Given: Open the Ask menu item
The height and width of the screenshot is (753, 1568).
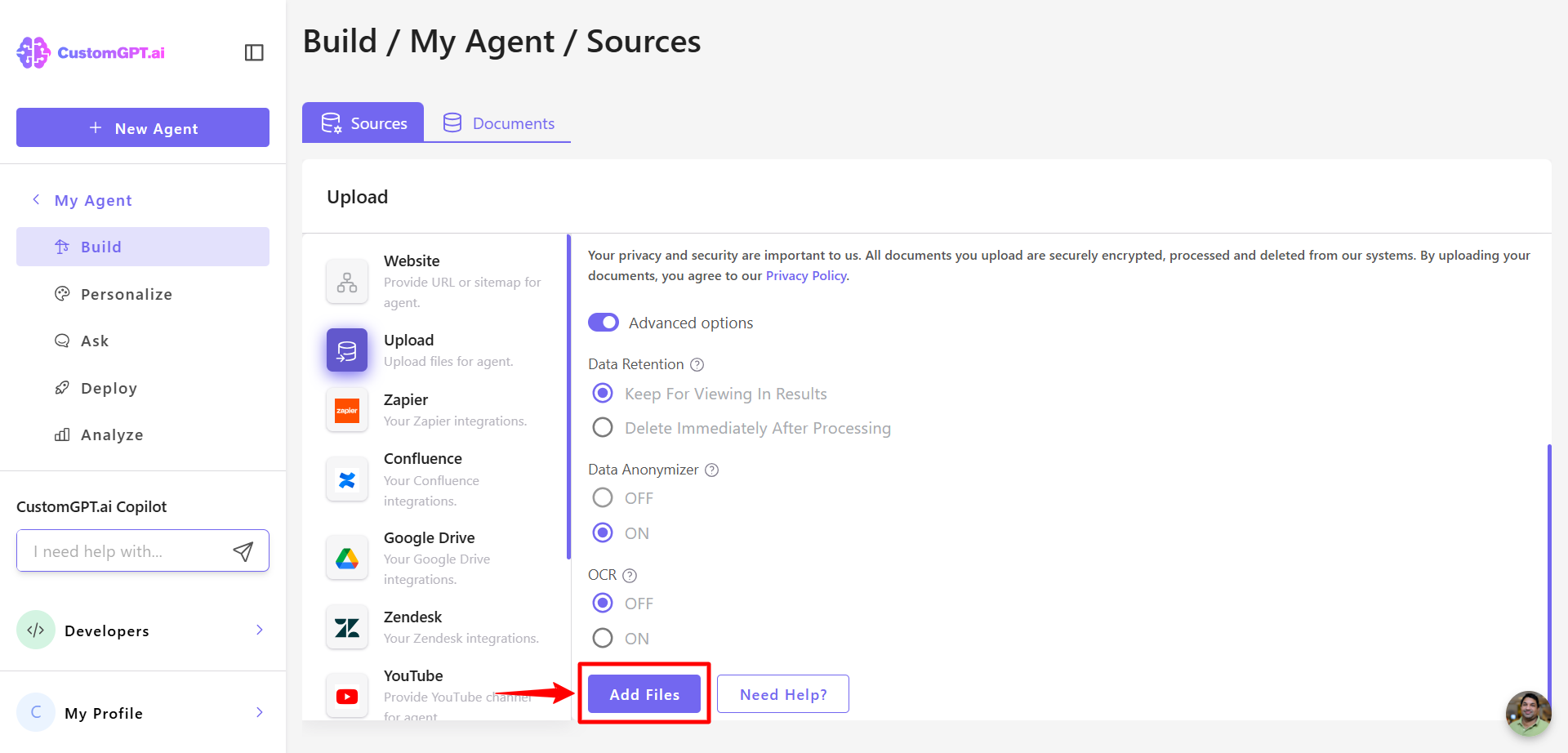Looking at the screenshot, I should coord(143,341).
